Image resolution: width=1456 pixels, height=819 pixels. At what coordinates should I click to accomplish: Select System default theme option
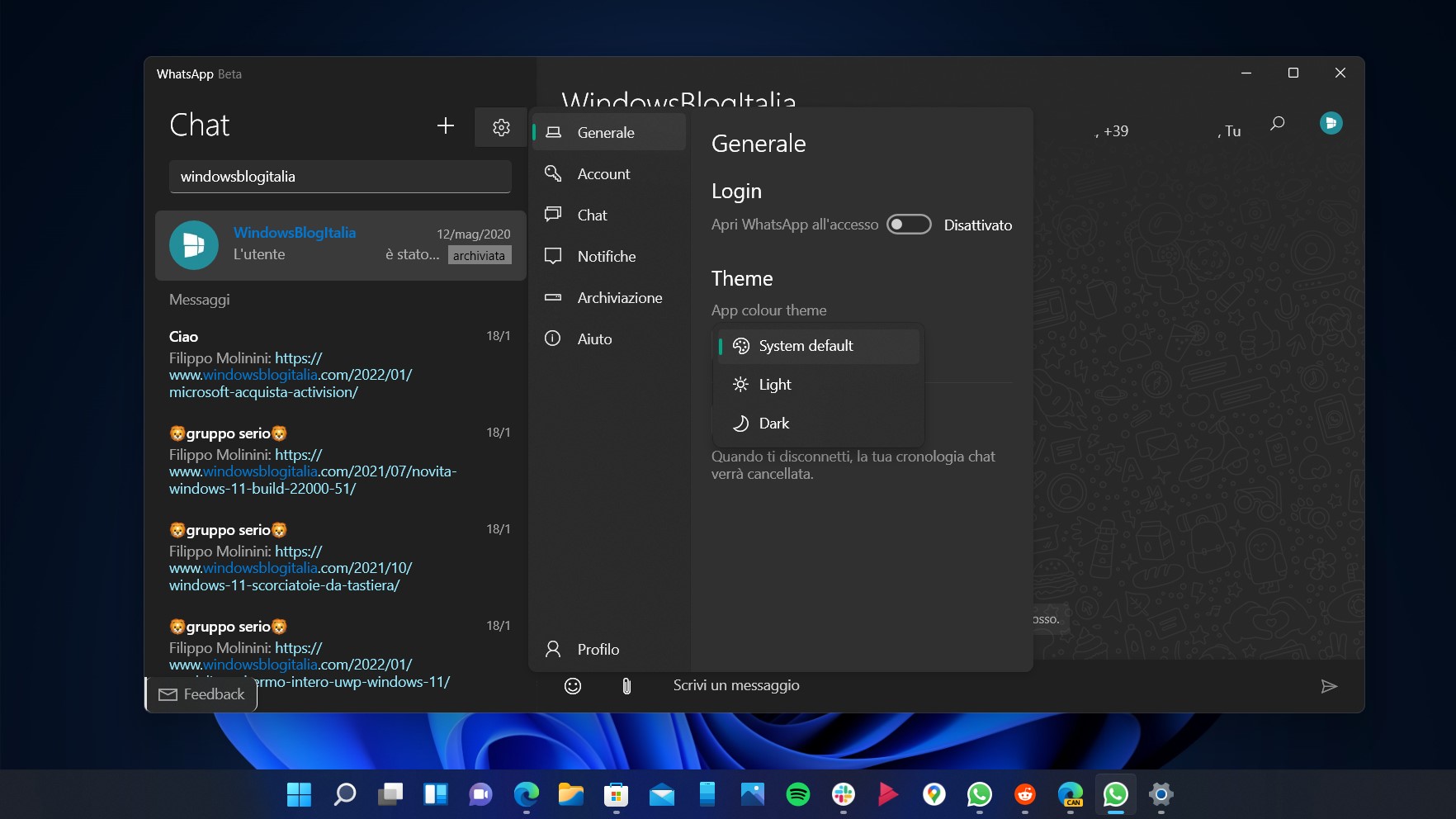[x=818, y=346]
